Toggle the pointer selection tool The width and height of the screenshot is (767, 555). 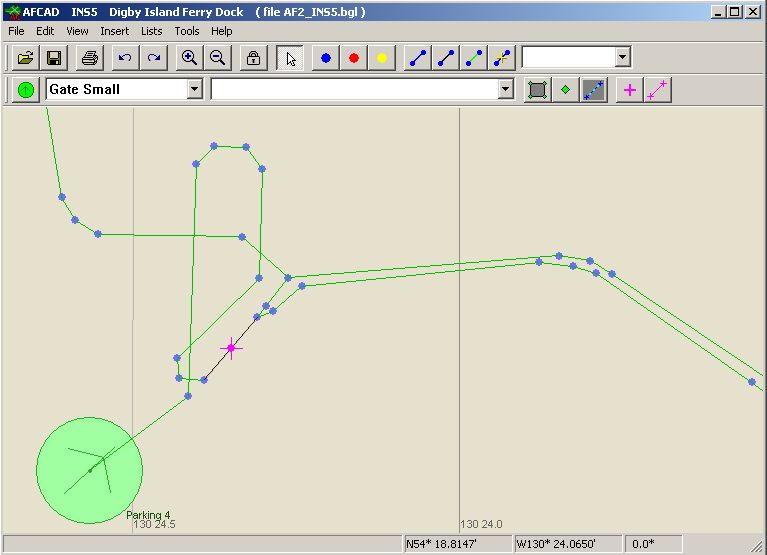tap(290, 58)
